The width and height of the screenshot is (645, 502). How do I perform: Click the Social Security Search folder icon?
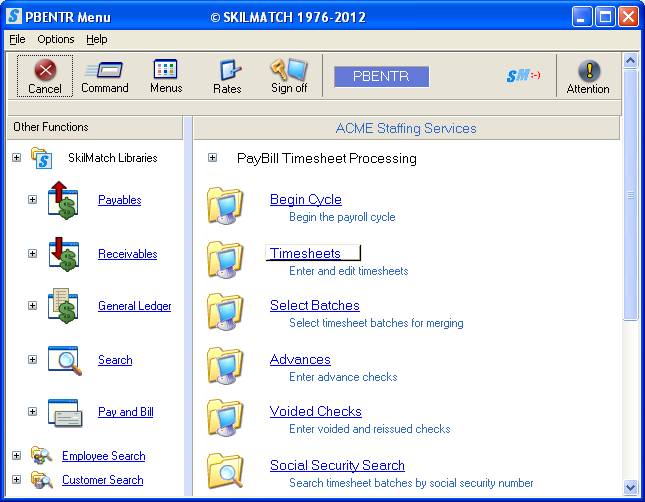225,471
